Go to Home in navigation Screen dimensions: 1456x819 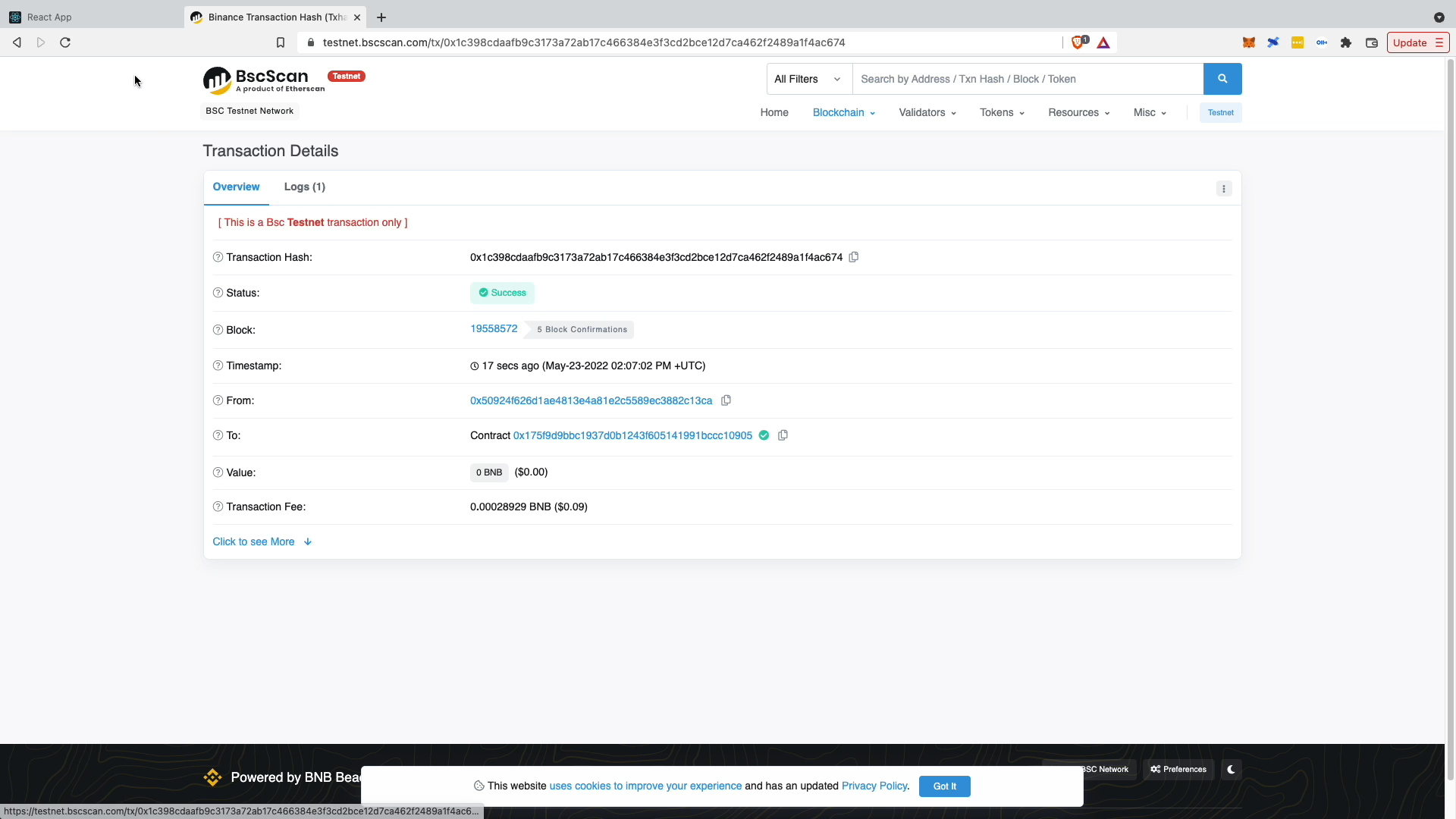pyautogui.click(x=774, y=112)
